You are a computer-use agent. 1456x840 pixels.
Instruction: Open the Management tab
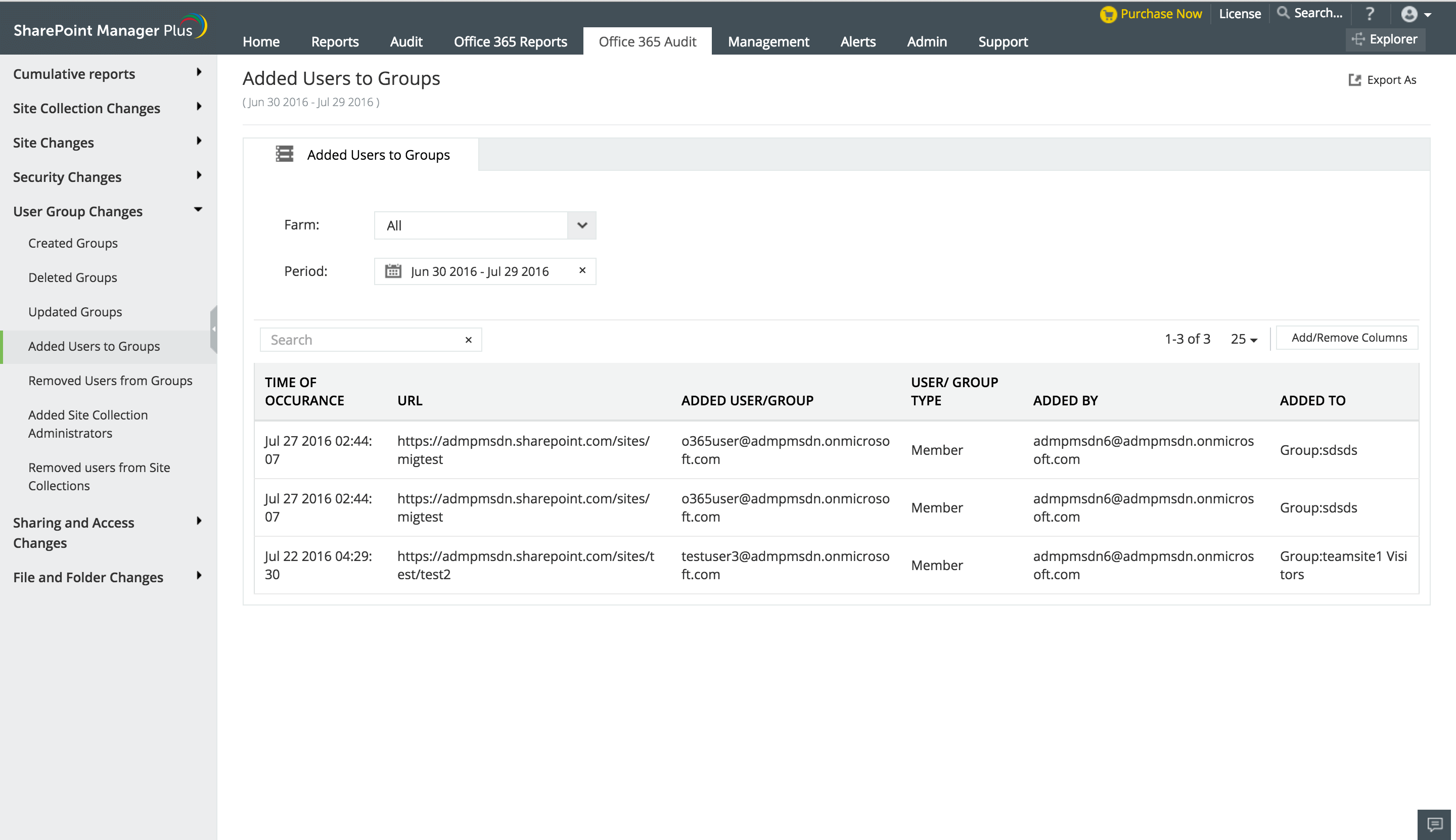[768, 41]
